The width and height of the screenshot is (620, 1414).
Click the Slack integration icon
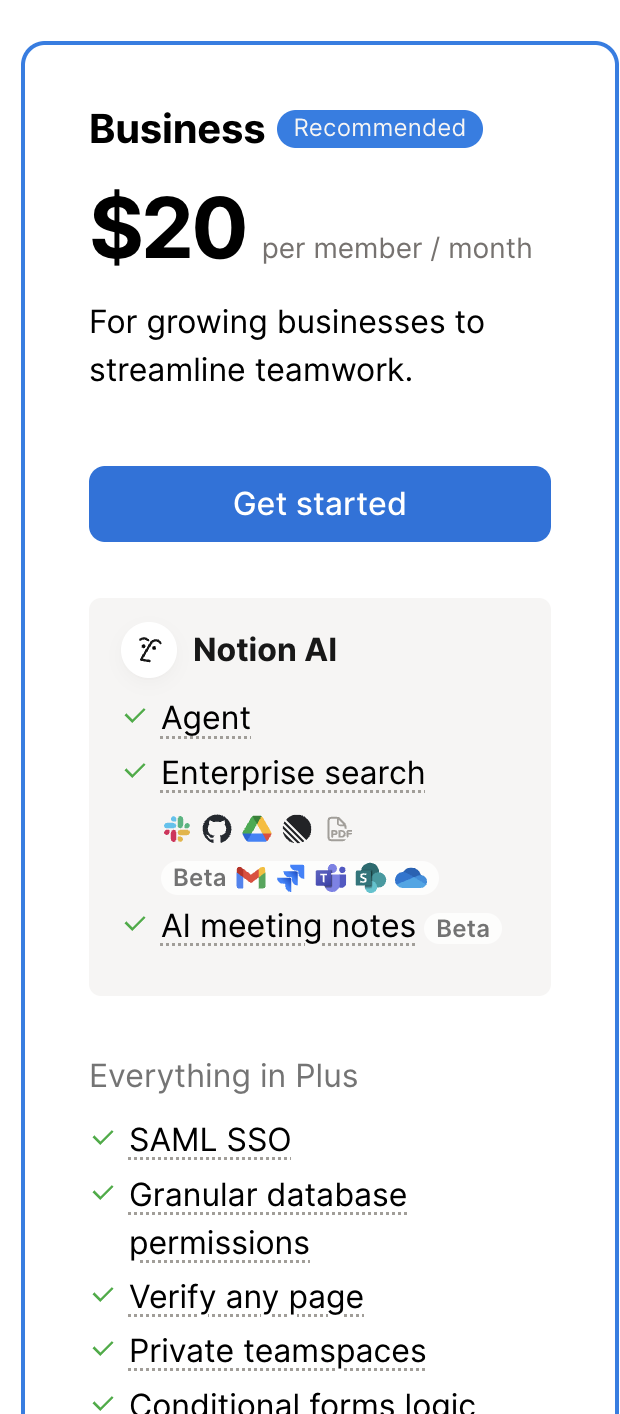(177, 829)
